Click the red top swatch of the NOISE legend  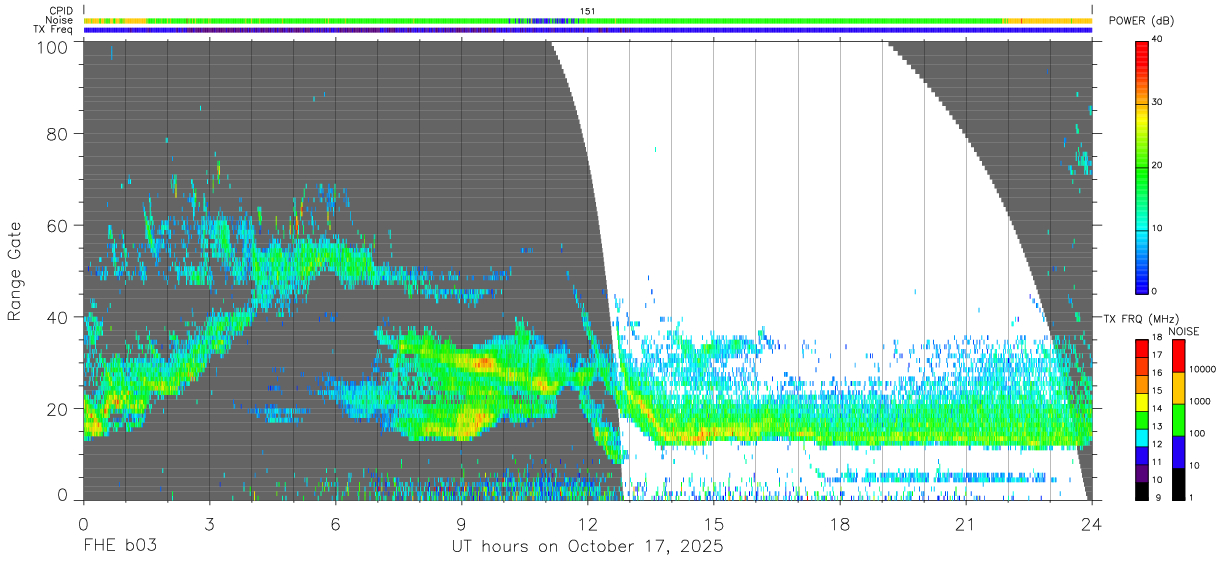[1179, 356]
